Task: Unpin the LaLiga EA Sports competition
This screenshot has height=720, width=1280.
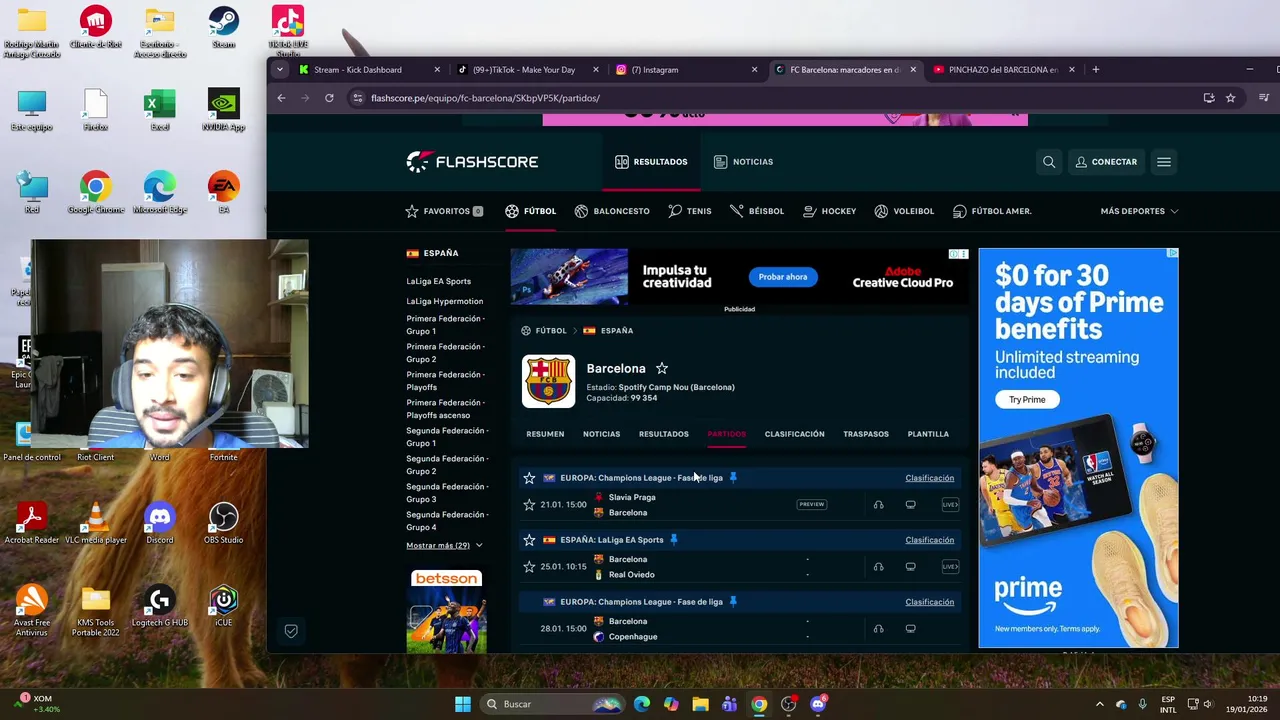Action: 674,540
